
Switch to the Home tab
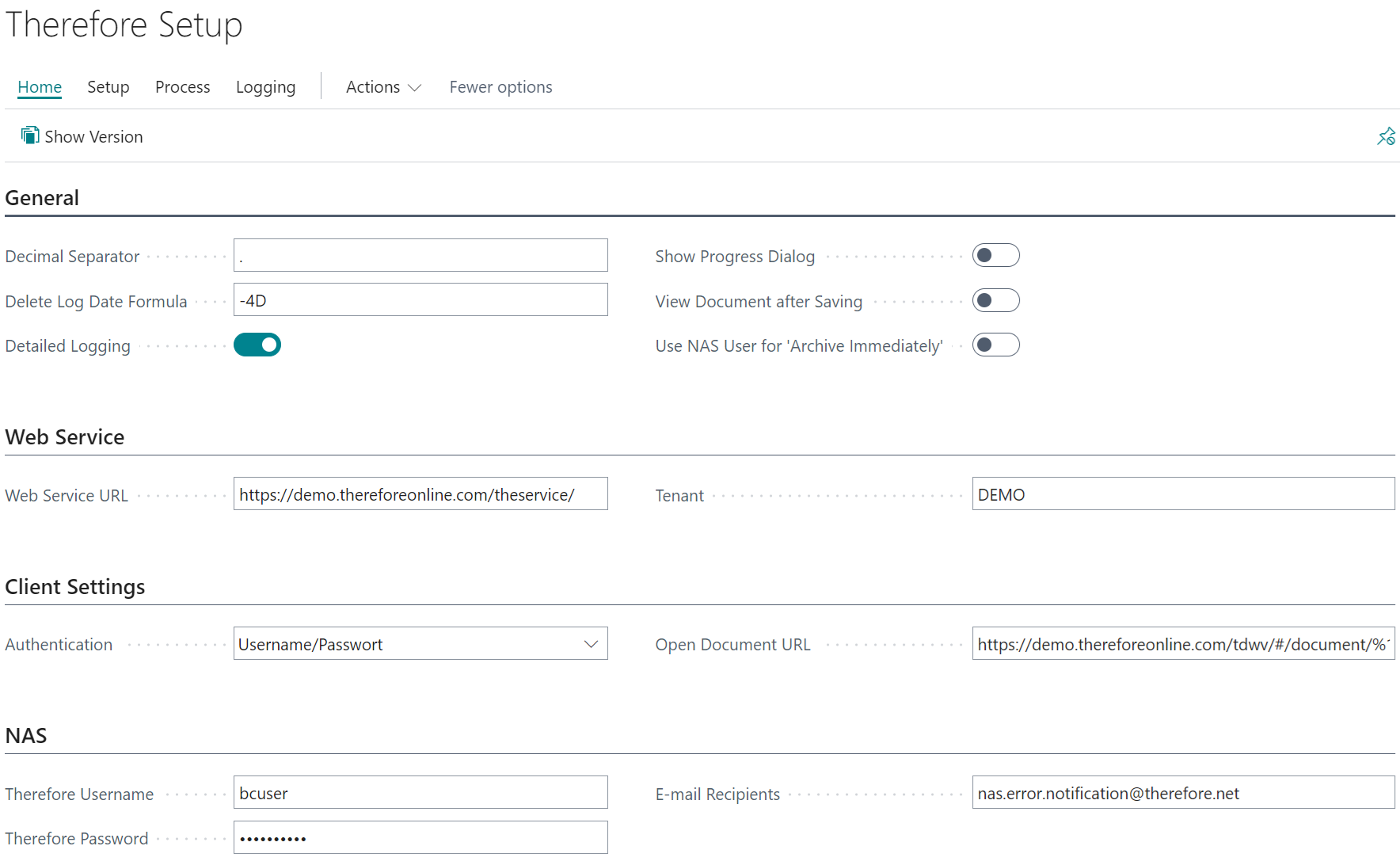tap(40, 87)
